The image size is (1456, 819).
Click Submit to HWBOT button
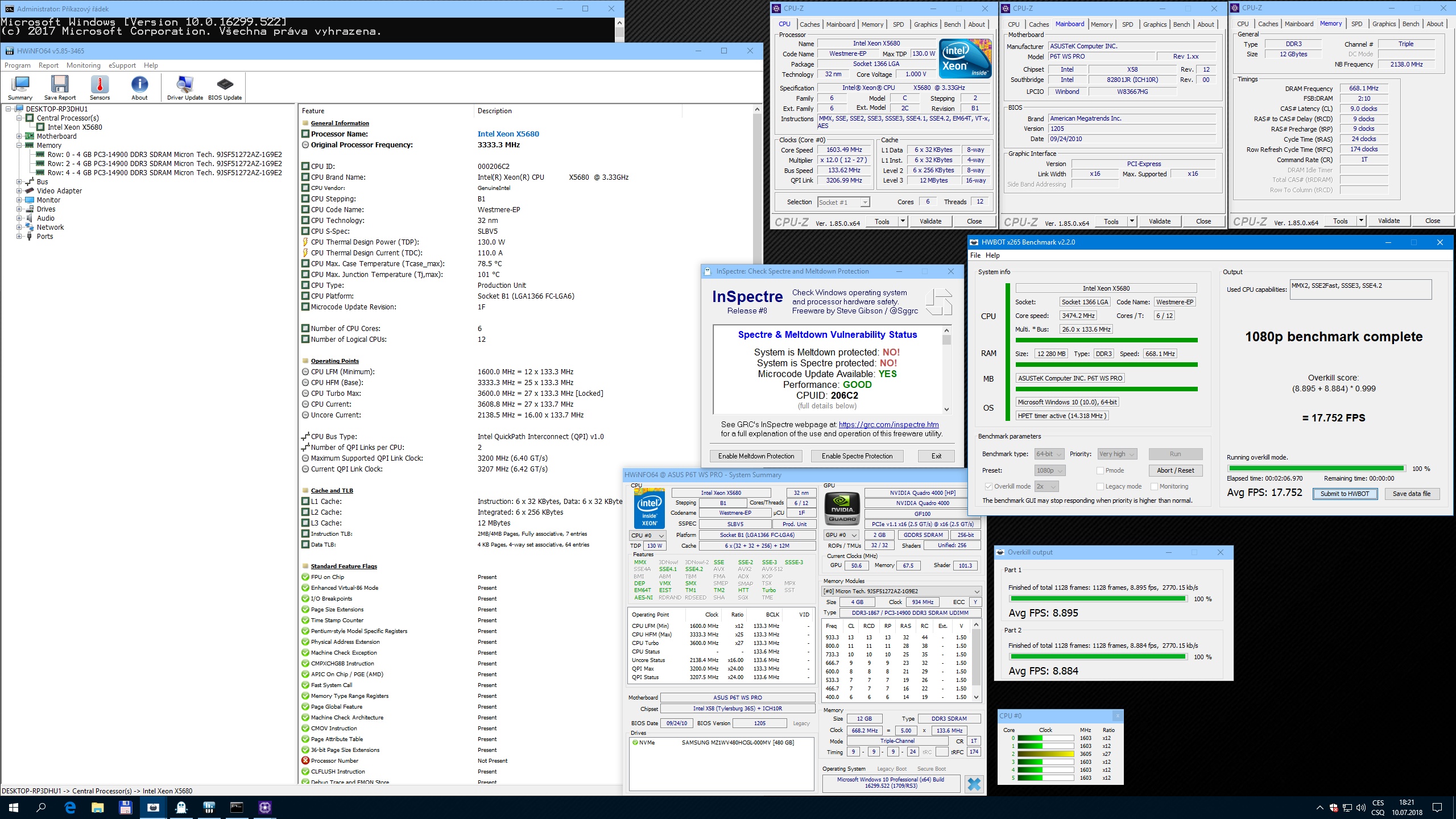point(1345,494)
